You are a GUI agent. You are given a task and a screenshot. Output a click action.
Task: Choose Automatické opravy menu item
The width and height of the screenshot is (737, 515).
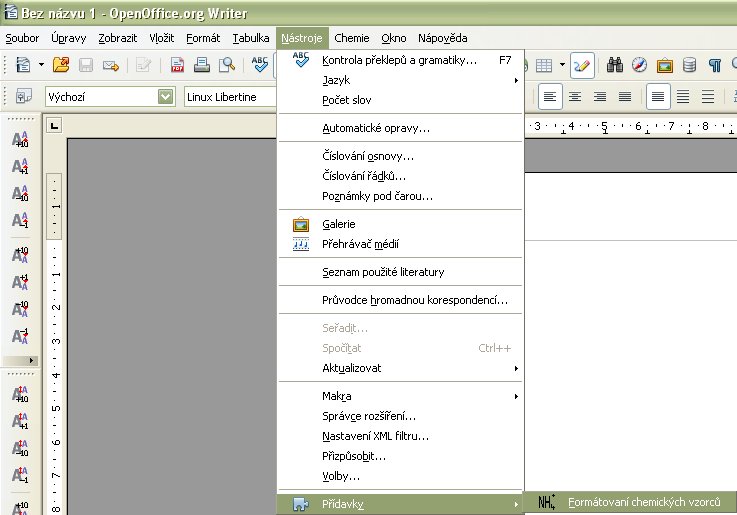coord(400,128)
